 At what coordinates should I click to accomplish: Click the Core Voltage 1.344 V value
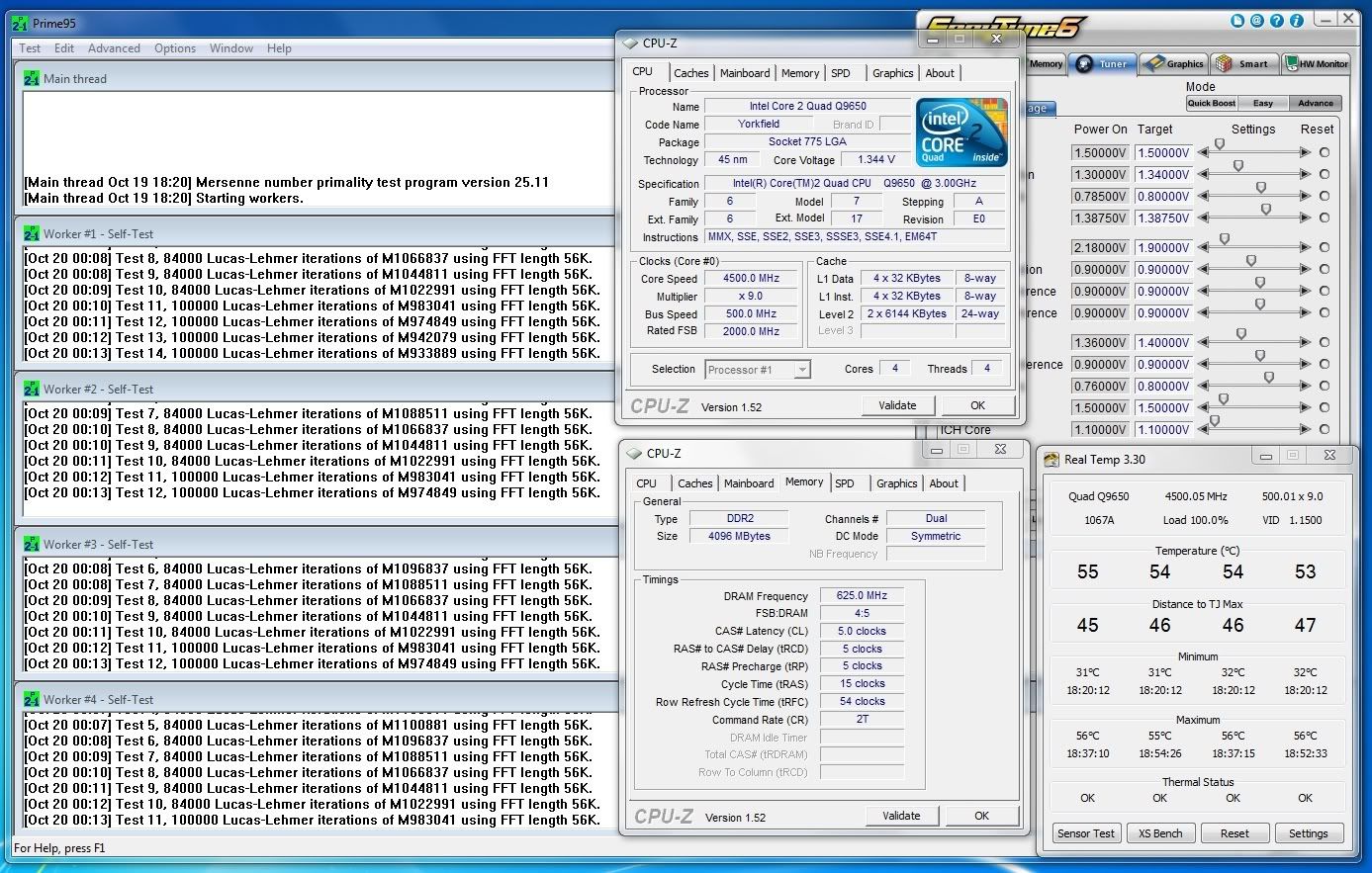876,160
